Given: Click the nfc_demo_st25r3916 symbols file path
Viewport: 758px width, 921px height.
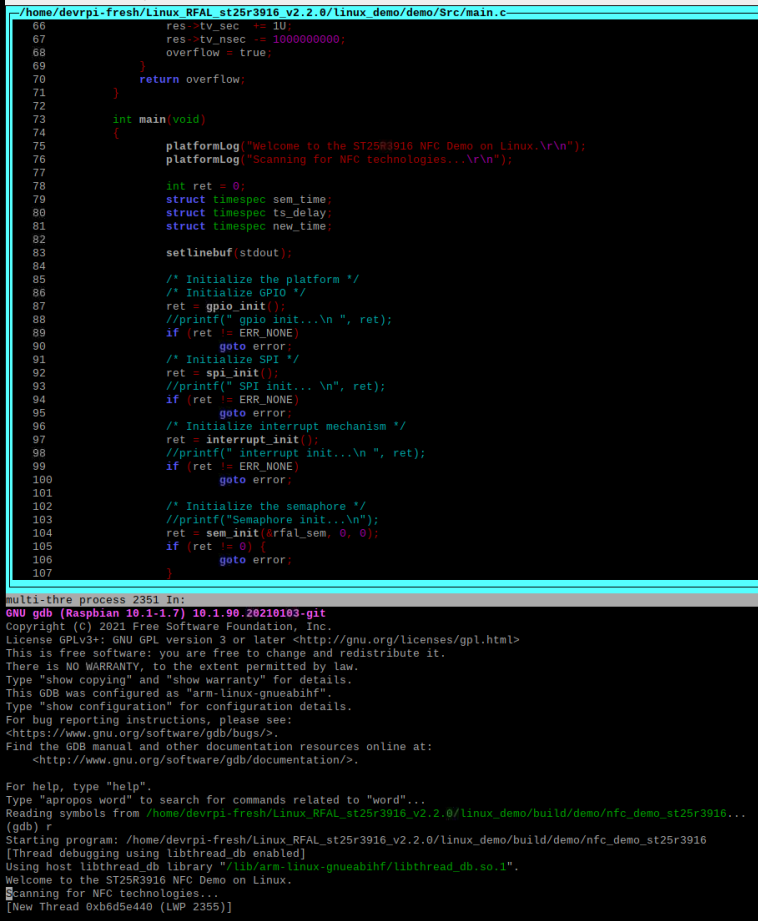Looking at the screenshot, I should point(437,814).
